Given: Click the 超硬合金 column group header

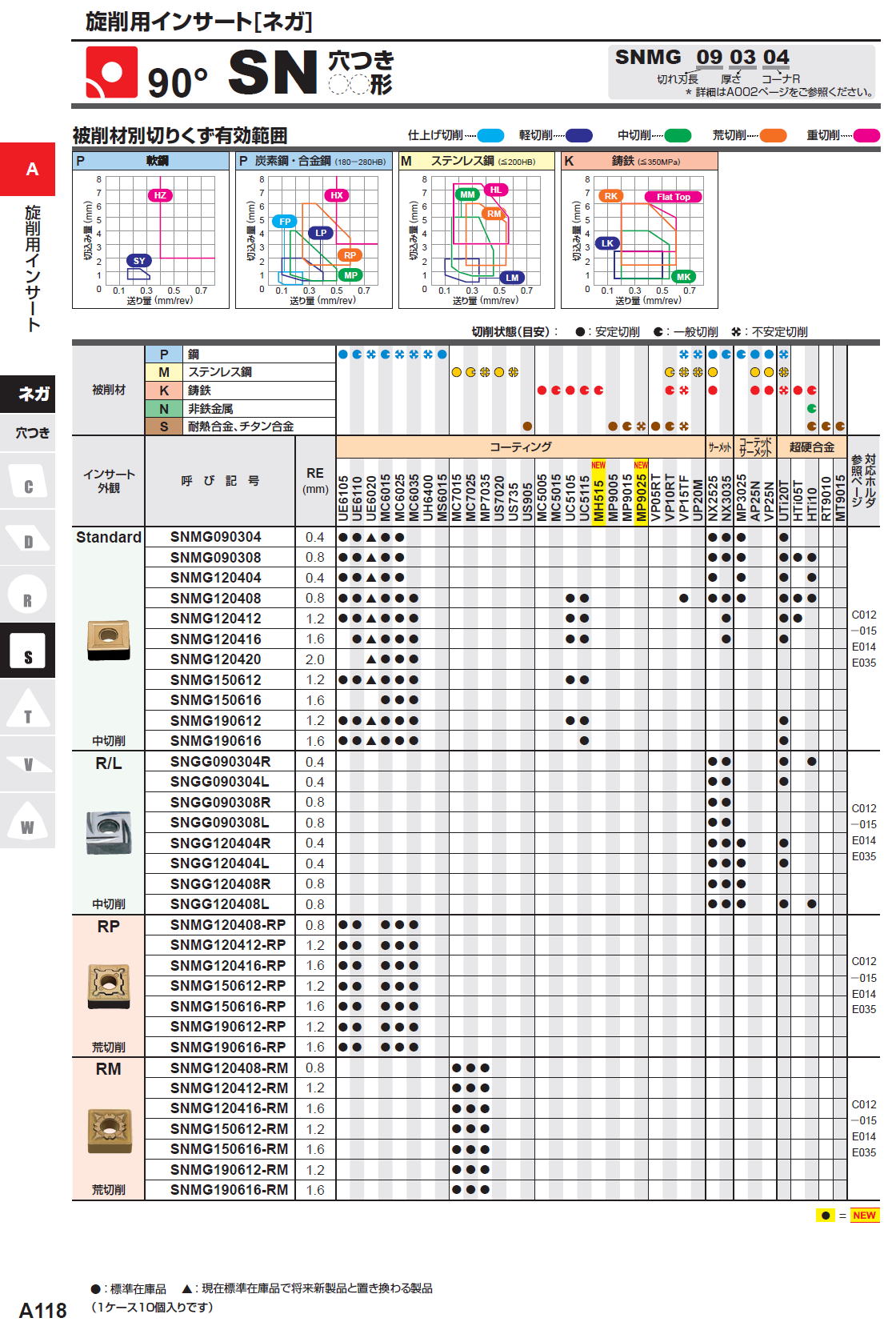Looking at the screenshot, I should pyautogui.click(x=812, y=447).
